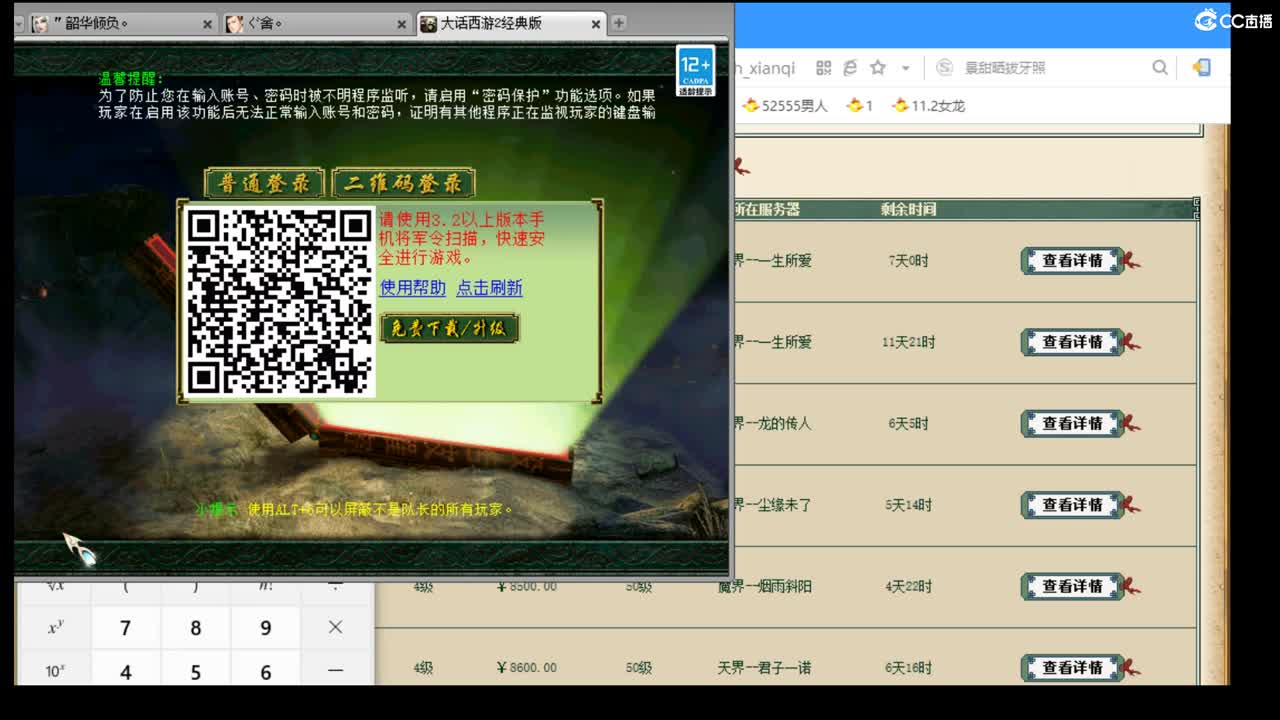
Task: Expand the dropdown arrow beside the star
Action: point(905,68)
